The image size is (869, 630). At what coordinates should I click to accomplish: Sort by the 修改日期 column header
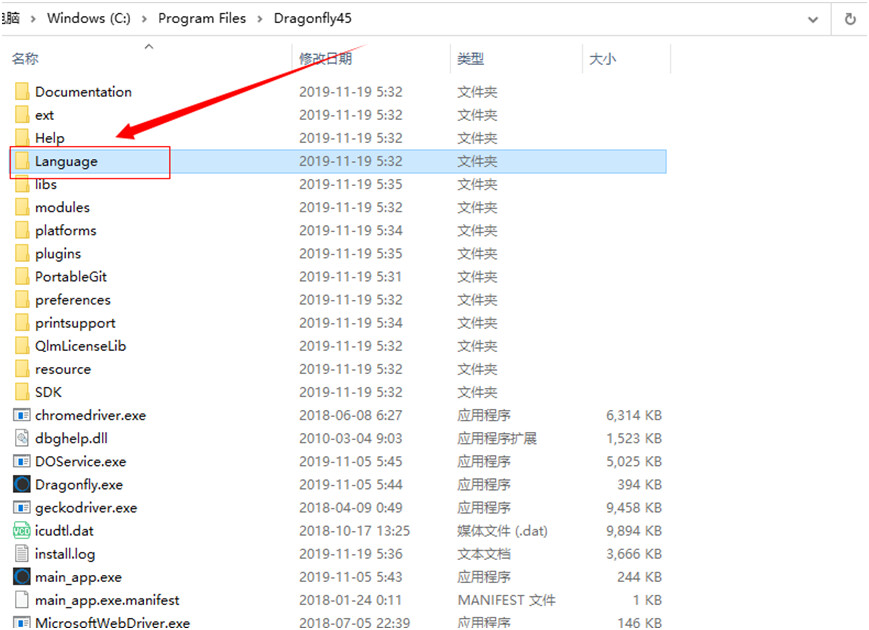click(x=326, y=58)
